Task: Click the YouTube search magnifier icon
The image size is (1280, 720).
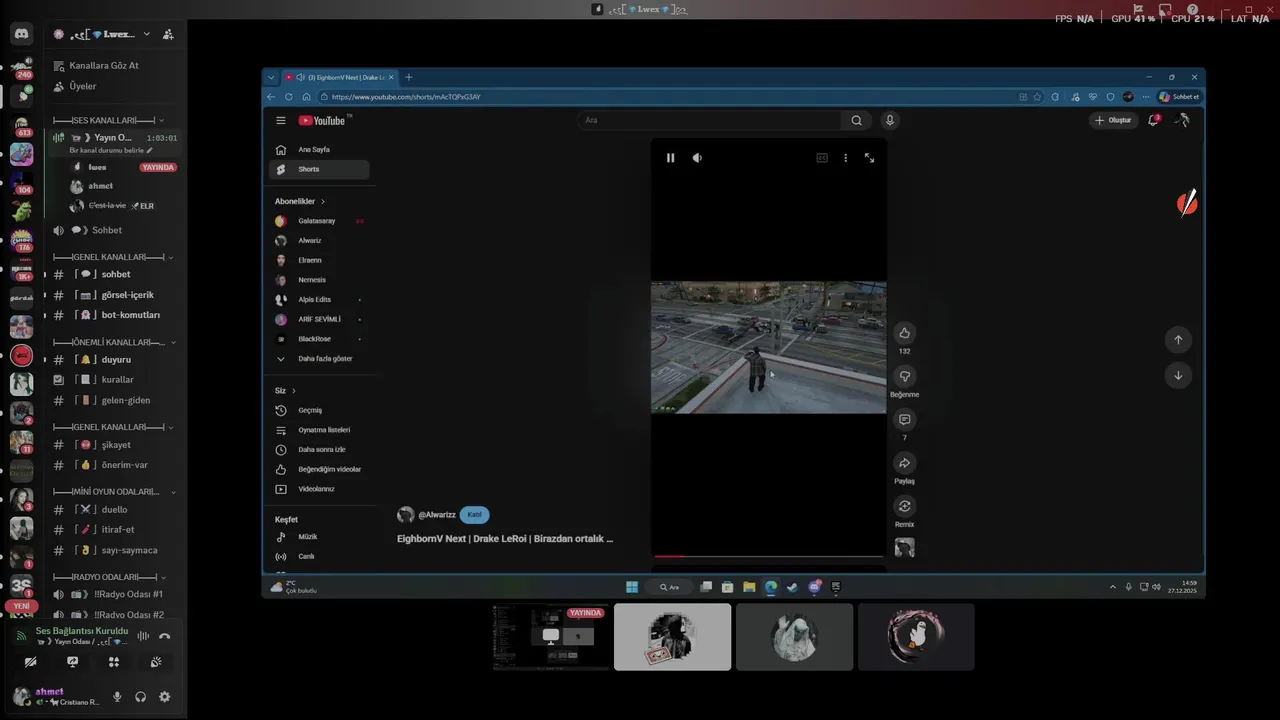Action: point(856,120)
